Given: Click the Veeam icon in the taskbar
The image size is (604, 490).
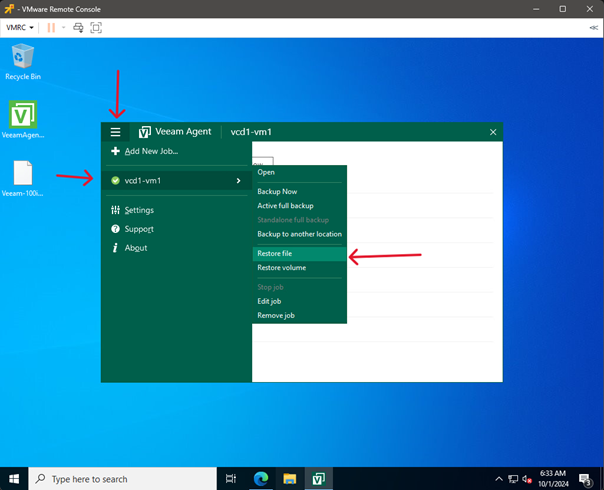Looking at the screenshot, I should click(319, 479).
